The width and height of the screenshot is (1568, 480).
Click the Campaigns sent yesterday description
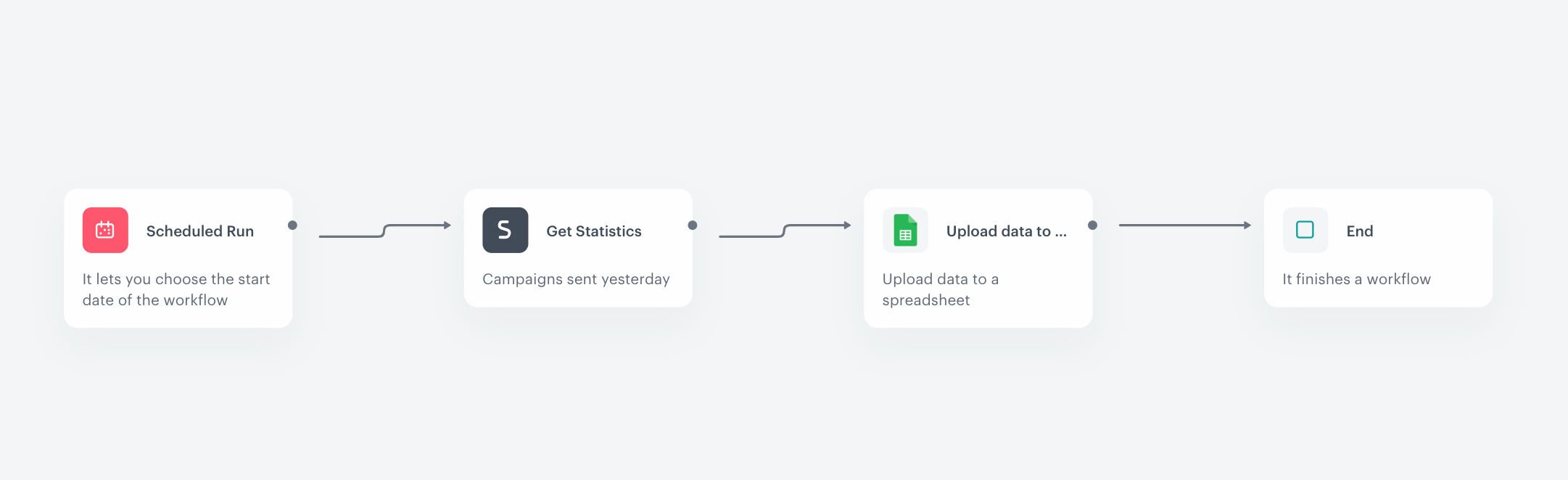pyautogui.click(x=576, y=279)
